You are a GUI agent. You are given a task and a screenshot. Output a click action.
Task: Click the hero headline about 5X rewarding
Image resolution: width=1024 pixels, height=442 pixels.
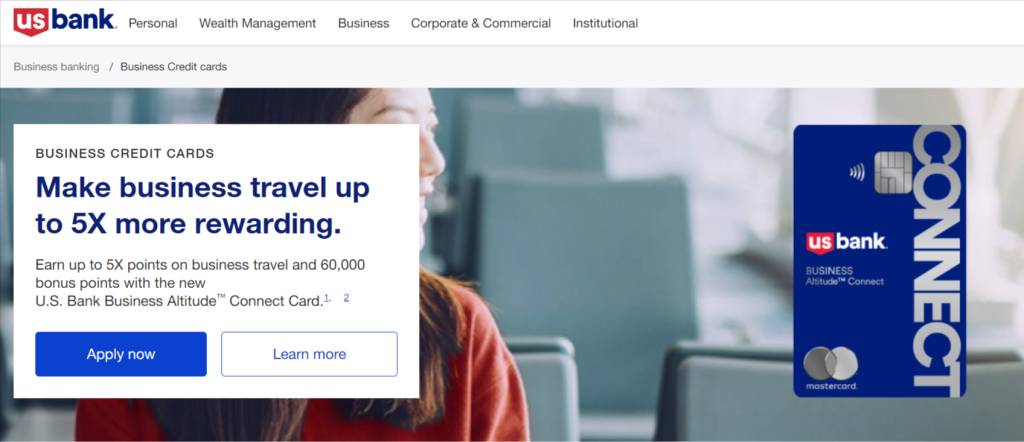(202, 206)
